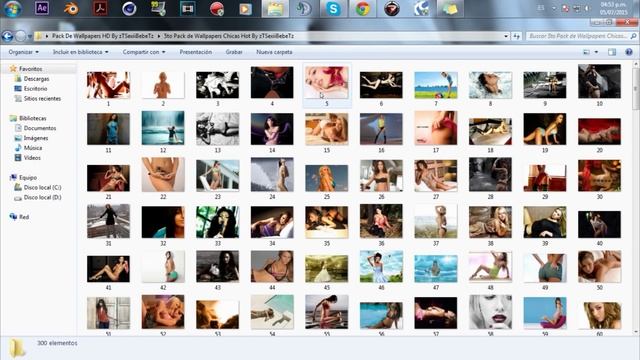
Task: Open Descargas in the sidebar
Action: click(36, 79)
